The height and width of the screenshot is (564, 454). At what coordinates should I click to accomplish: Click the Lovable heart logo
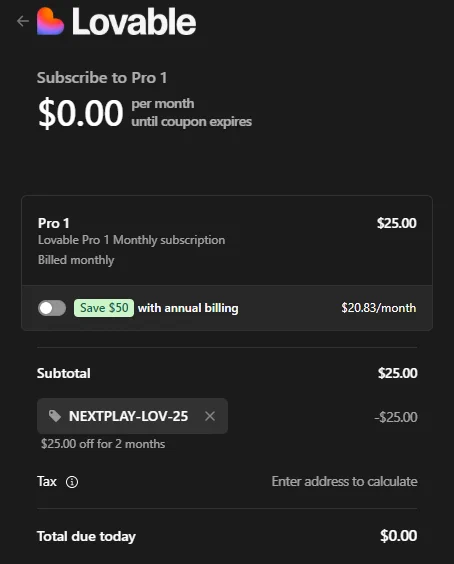tap(50, 22)
